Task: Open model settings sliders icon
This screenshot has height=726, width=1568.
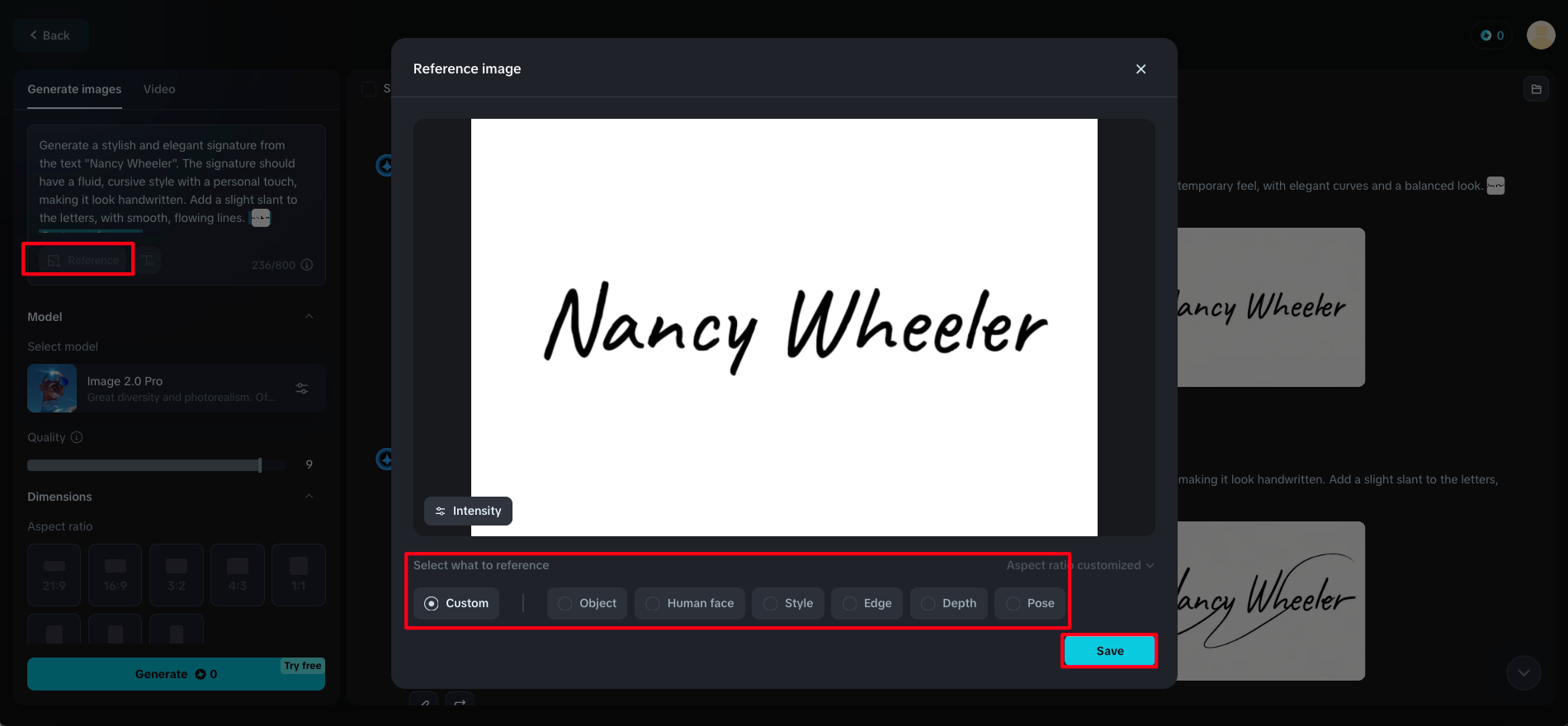Action: click(x=302, y=389)
